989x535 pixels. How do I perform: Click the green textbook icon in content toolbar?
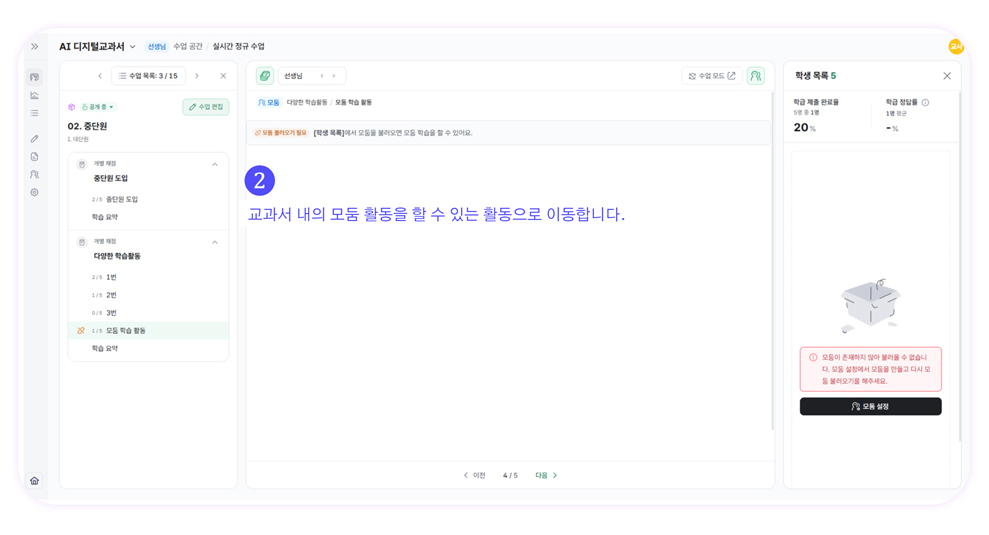click(x=265, y=76)
